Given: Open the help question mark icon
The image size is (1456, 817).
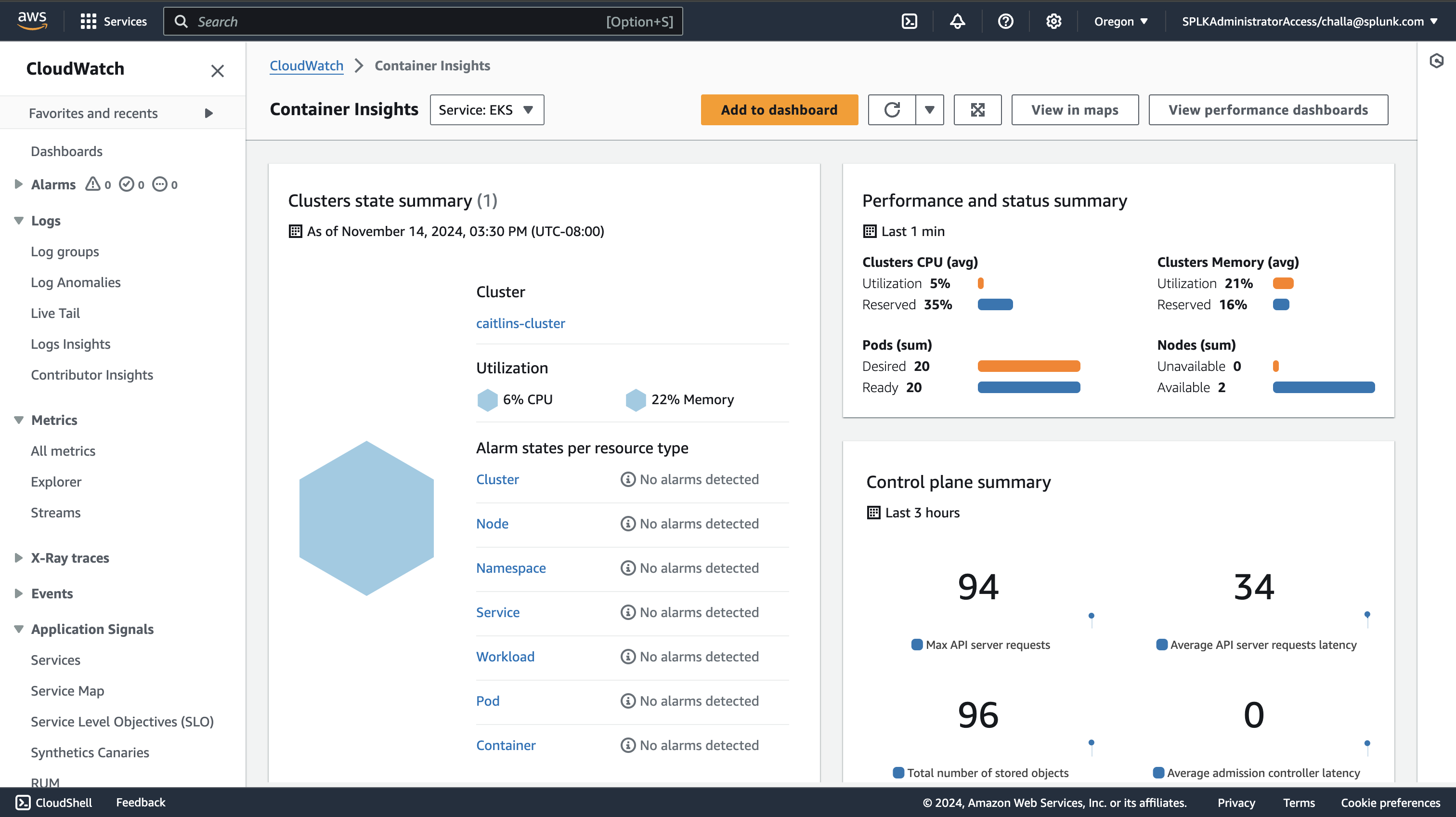Looking at the screenshot, I should pyautogui.click(x=1005, y=22).
